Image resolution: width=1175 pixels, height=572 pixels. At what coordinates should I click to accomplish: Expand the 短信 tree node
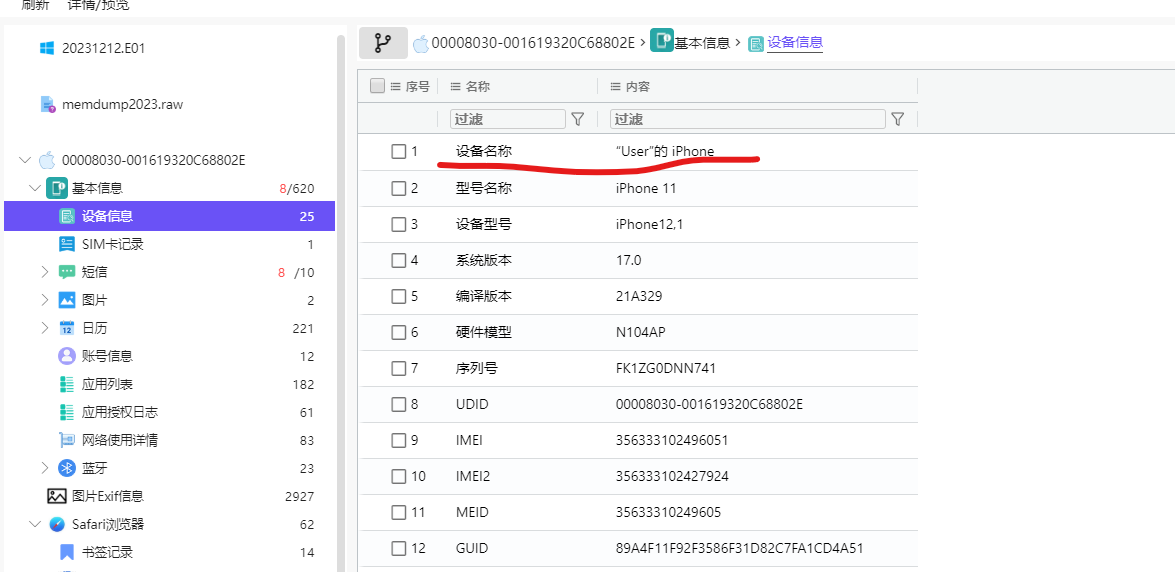[x=45, y=272]
